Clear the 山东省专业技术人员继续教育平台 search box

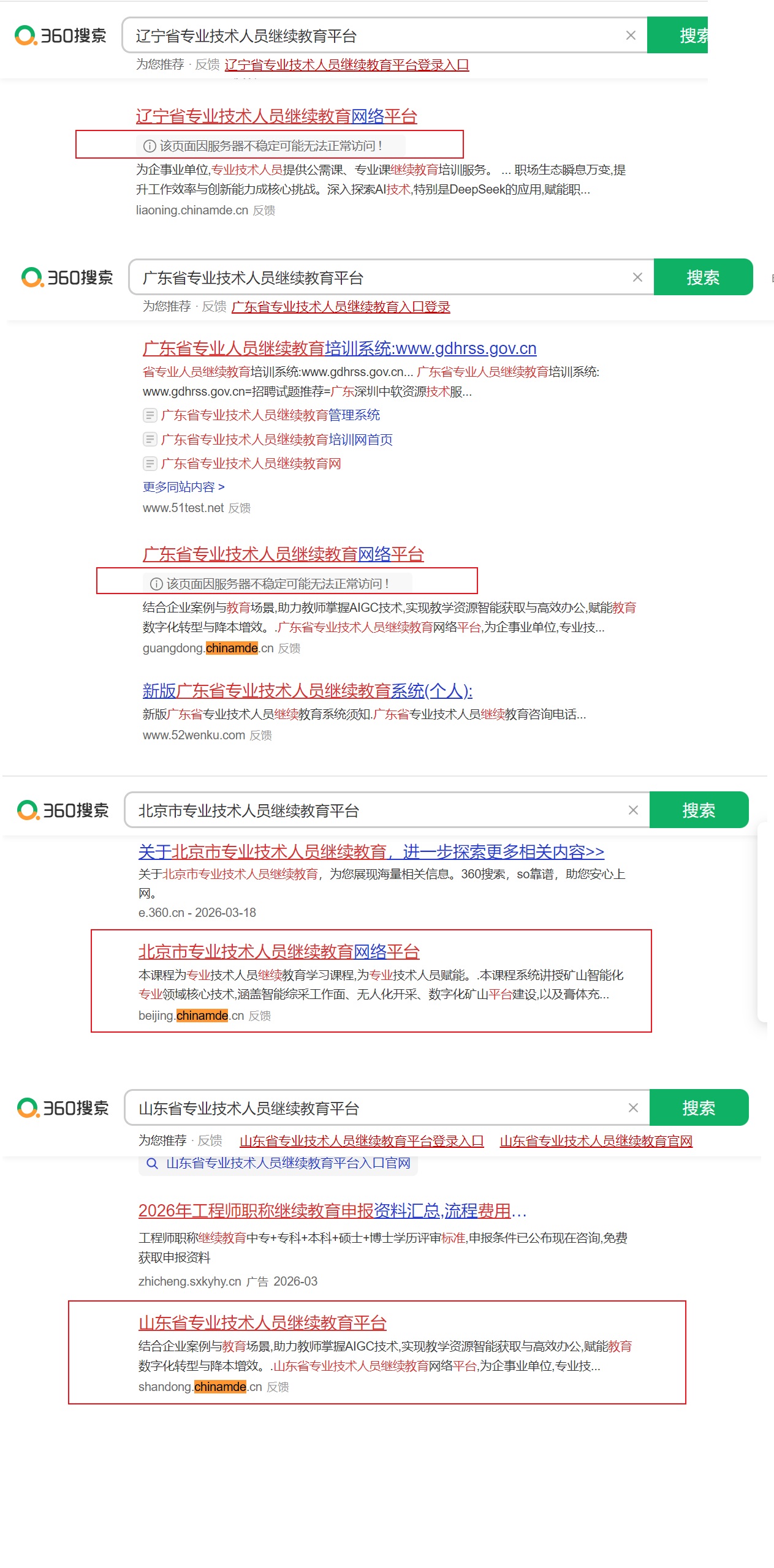[633, 1108]
